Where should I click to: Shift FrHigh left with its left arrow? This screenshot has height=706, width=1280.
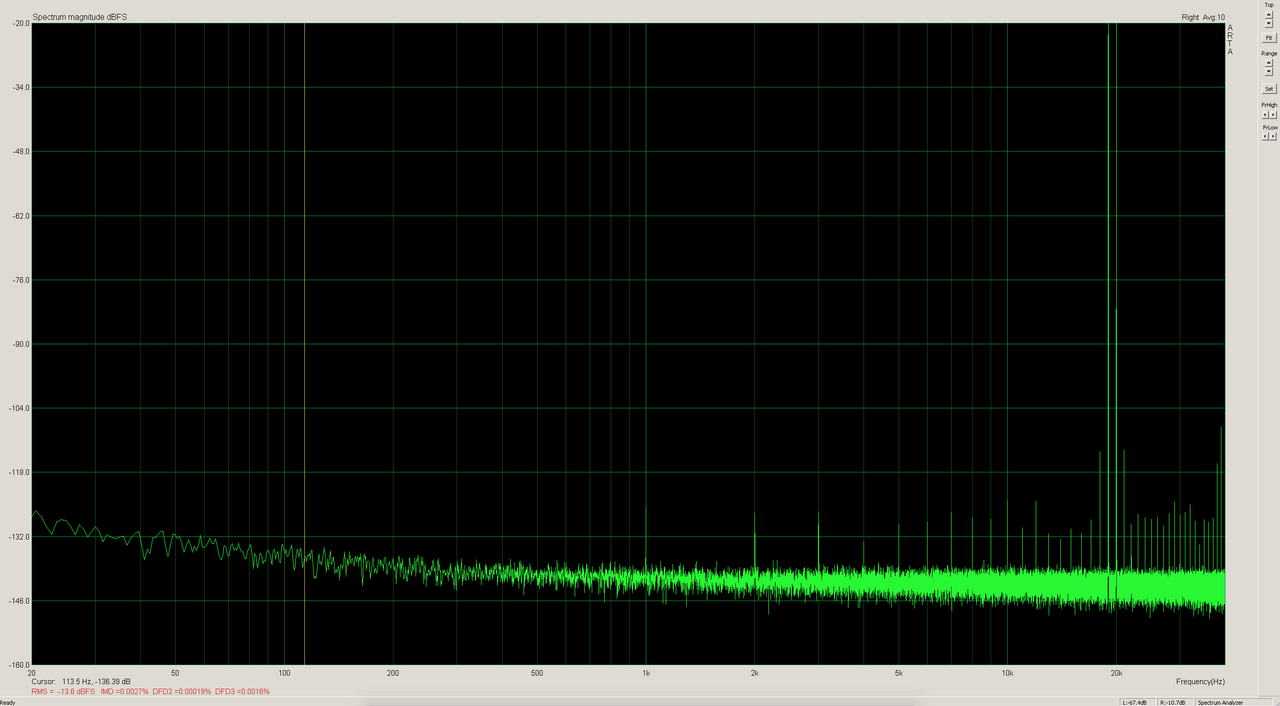[1265, 115]
